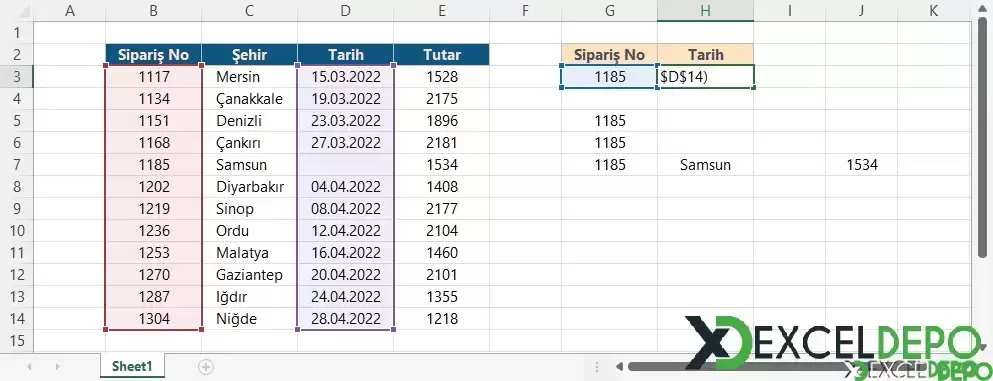Open the Sheet1 tab
Image resolution: width=993 pixels, height=381 pixels.
pyautogui.click(x=132, y=366)
